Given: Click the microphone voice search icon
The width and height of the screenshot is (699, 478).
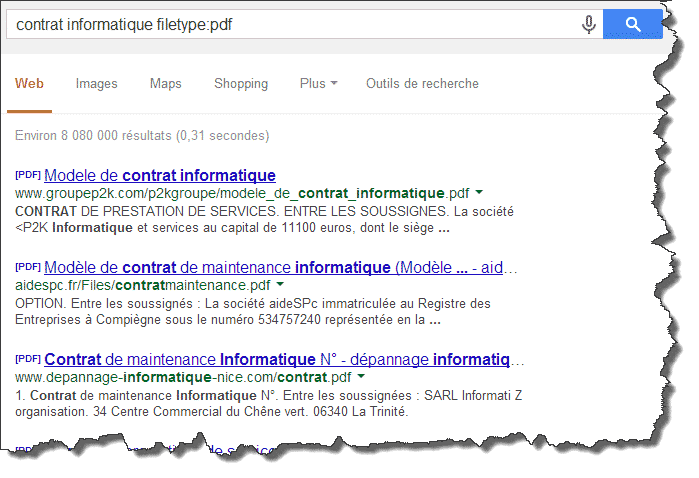Looking at the screenshot, I should [x=589, y=24].
